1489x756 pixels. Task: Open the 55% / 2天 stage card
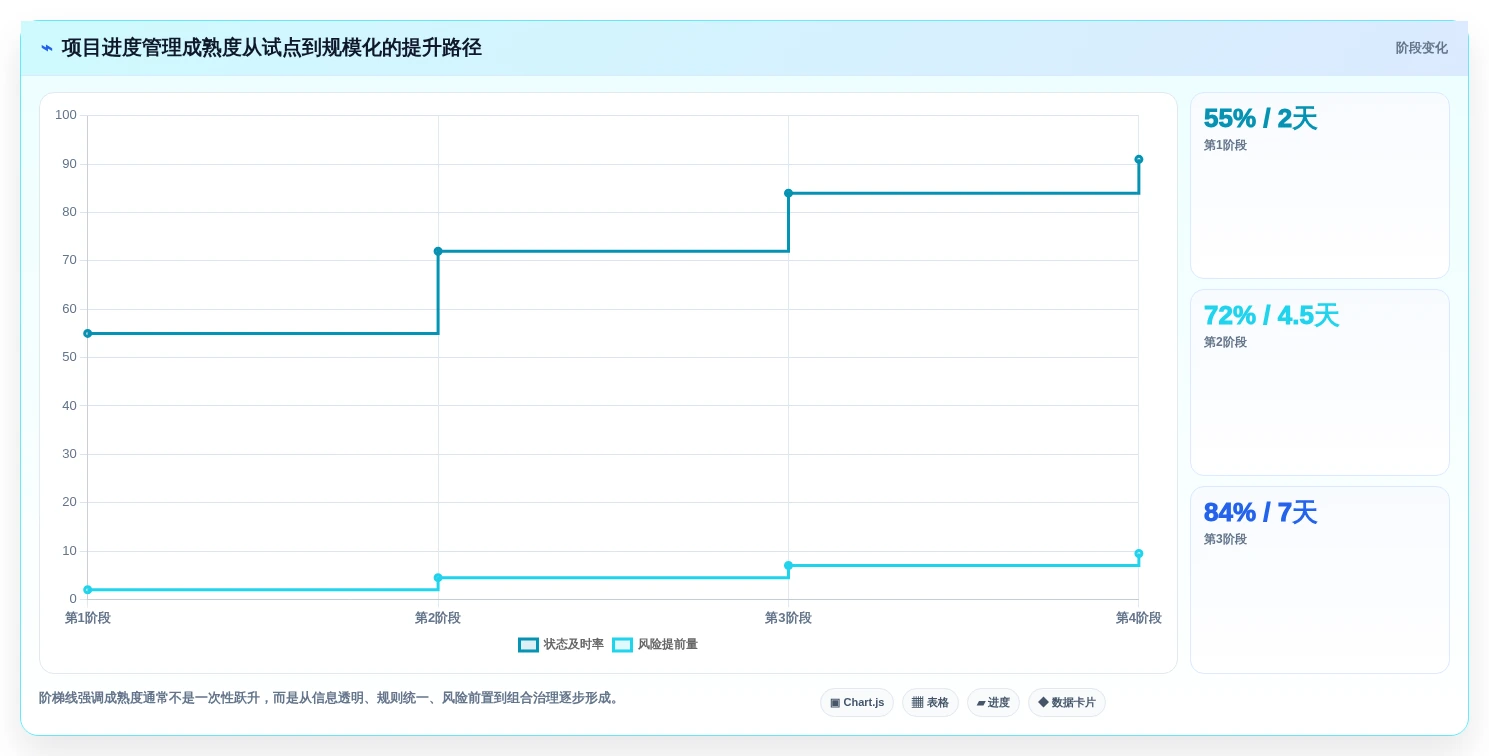[x=1320, y=186]
